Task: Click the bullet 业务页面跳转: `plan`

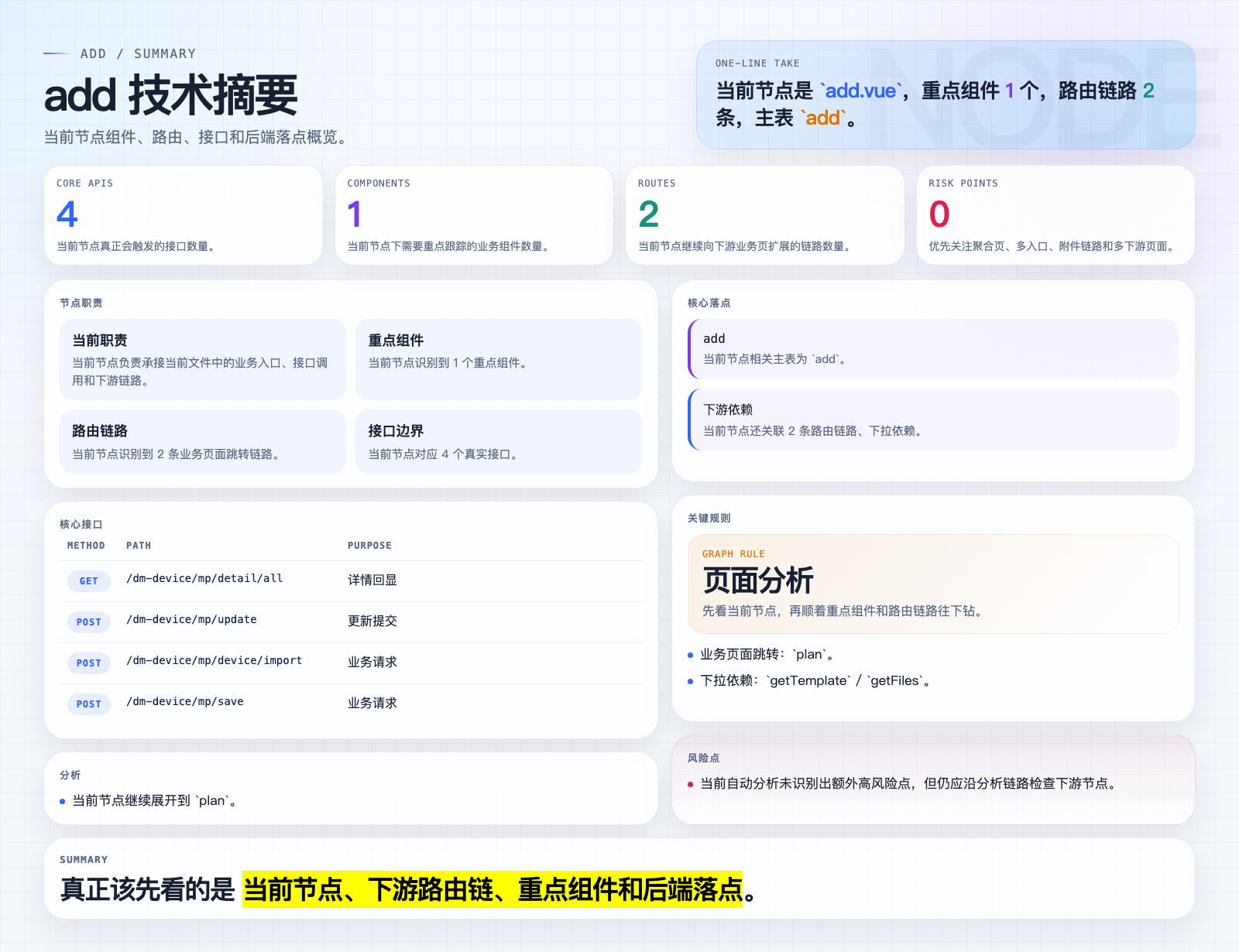Action: click(767, 655)
